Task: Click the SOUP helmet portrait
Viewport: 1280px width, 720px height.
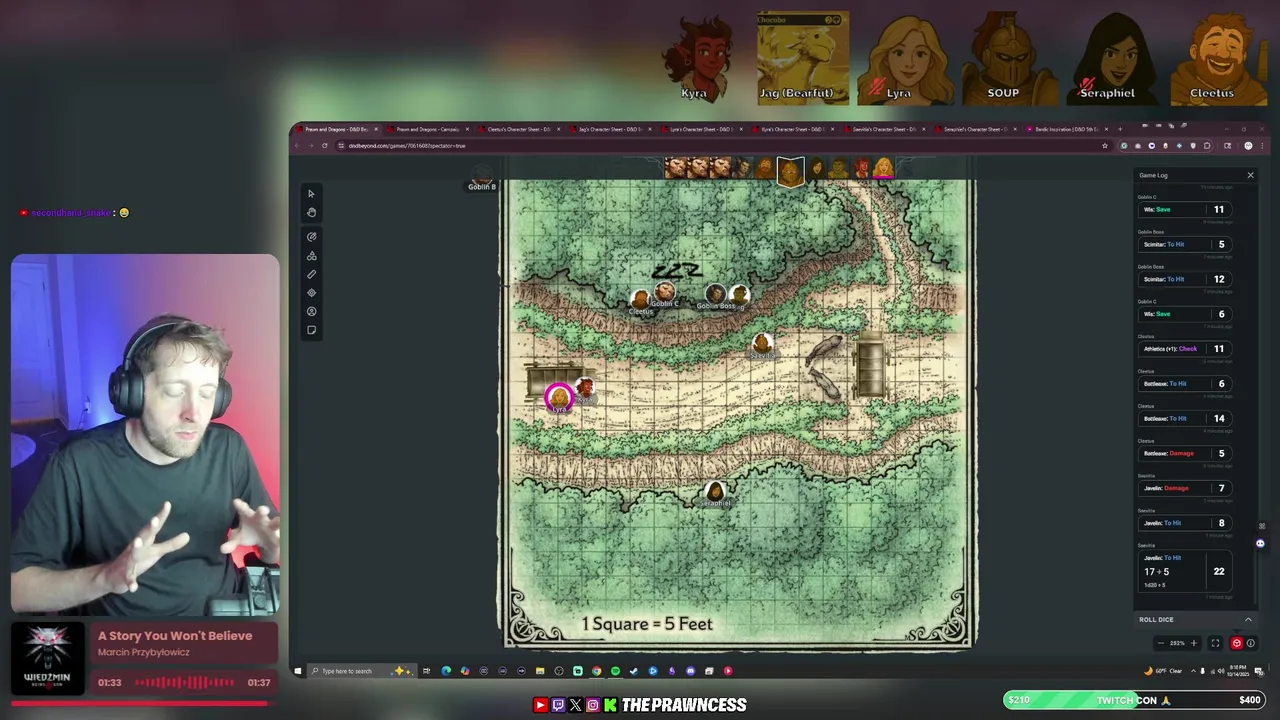Action: point(1008,58)
